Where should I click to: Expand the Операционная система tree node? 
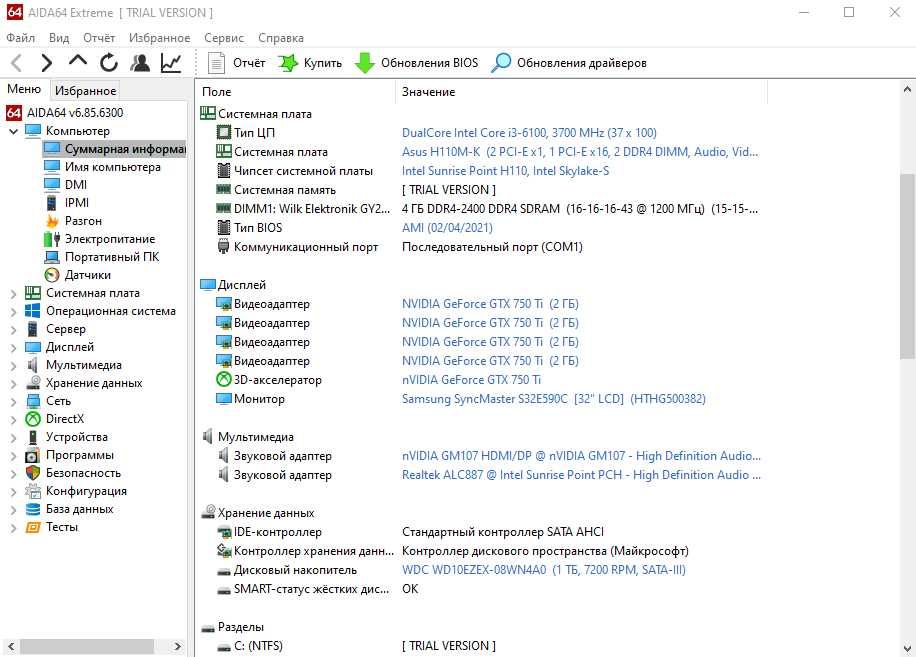pyautogui.click(x=13, y=312)
